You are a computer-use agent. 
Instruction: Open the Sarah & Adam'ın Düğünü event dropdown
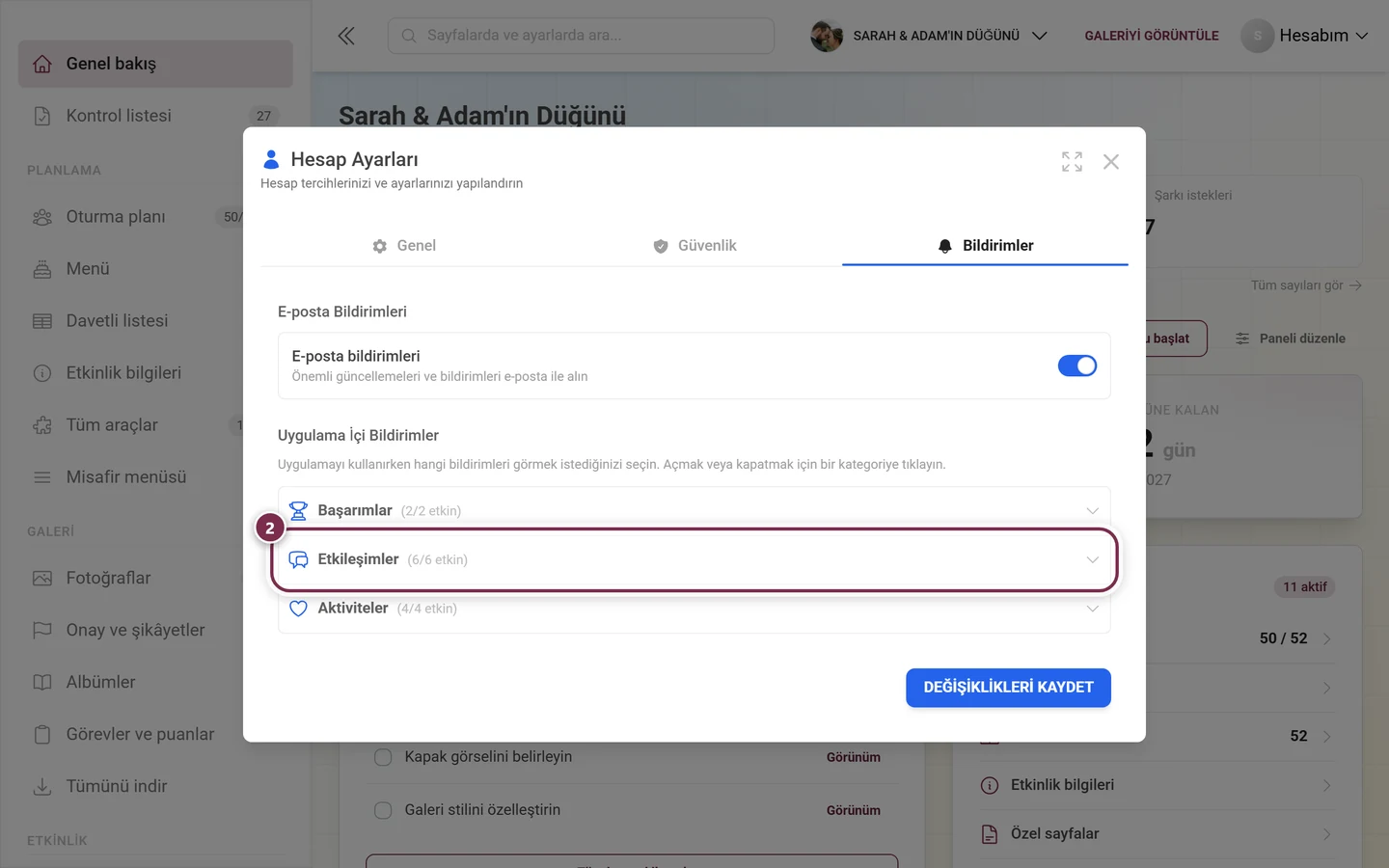pyautogui.click(x=929, y=36)
